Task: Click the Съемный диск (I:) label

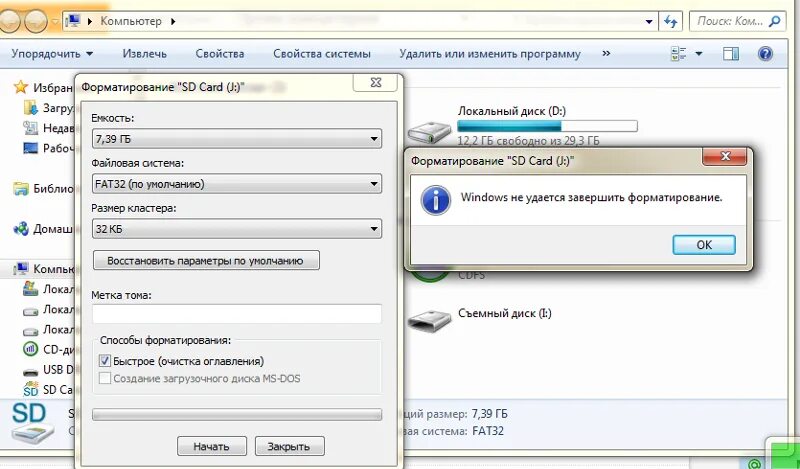Action: click(505, 313)
